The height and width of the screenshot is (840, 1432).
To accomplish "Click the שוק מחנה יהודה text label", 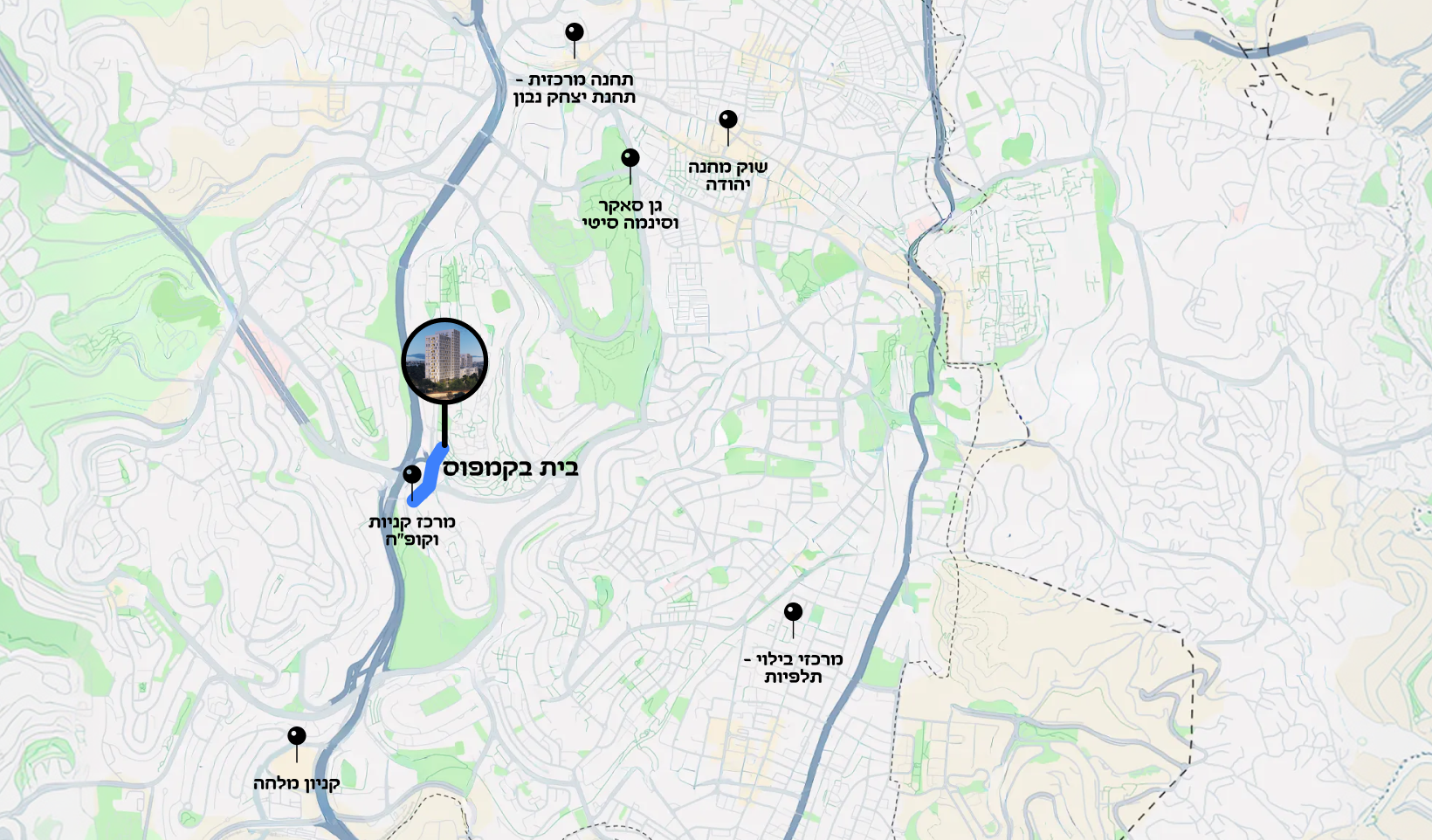I will click(x=728, y=176).
